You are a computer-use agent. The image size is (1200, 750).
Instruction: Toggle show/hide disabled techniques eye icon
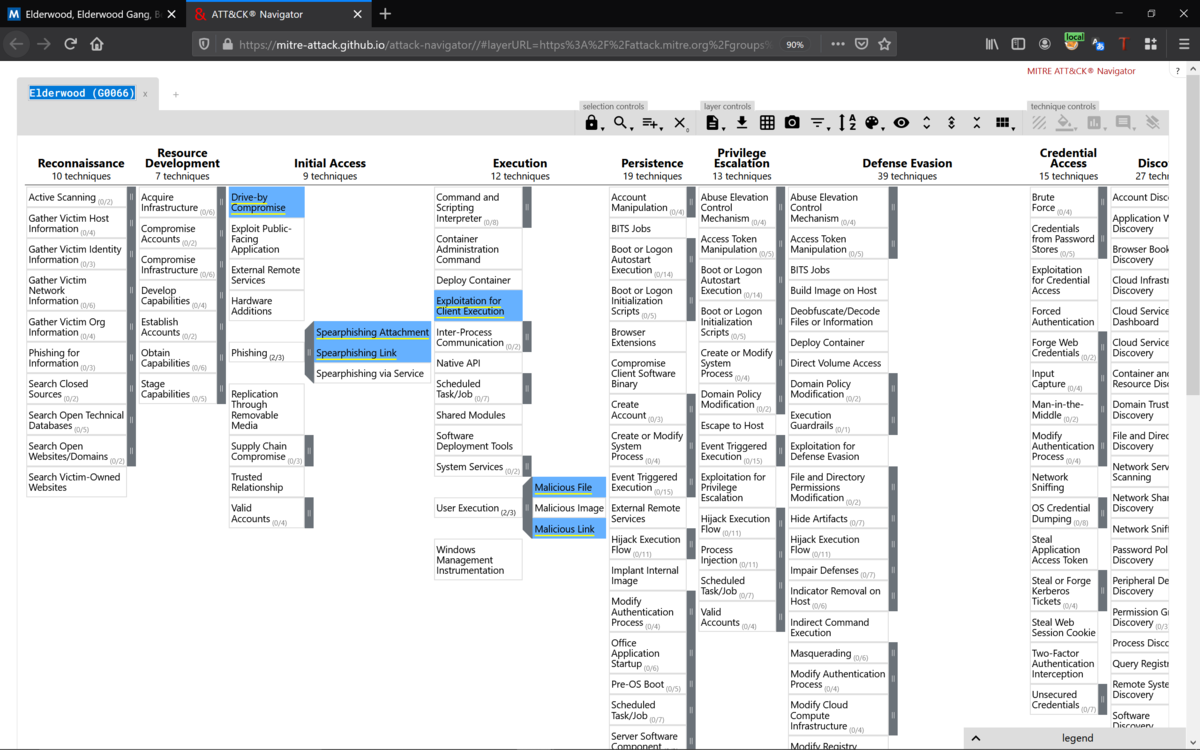click(901, 123)
